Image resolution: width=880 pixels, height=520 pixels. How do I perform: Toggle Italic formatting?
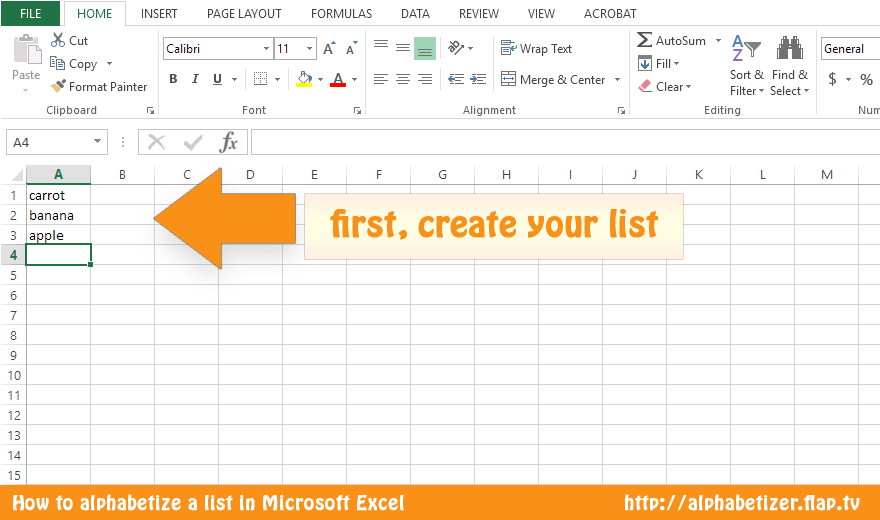(195, 79)
